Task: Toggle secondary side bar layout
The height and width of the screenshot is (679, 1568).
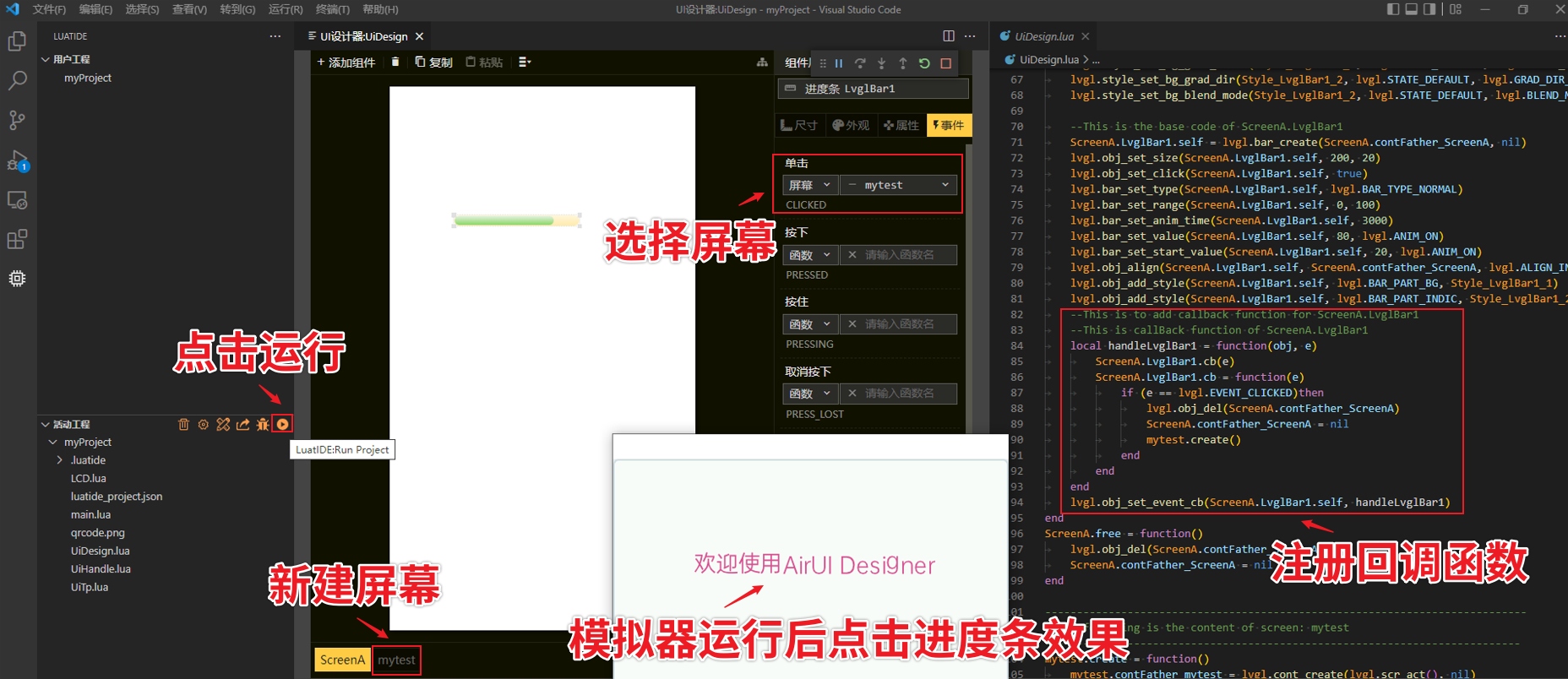Action: (1429, 9)
